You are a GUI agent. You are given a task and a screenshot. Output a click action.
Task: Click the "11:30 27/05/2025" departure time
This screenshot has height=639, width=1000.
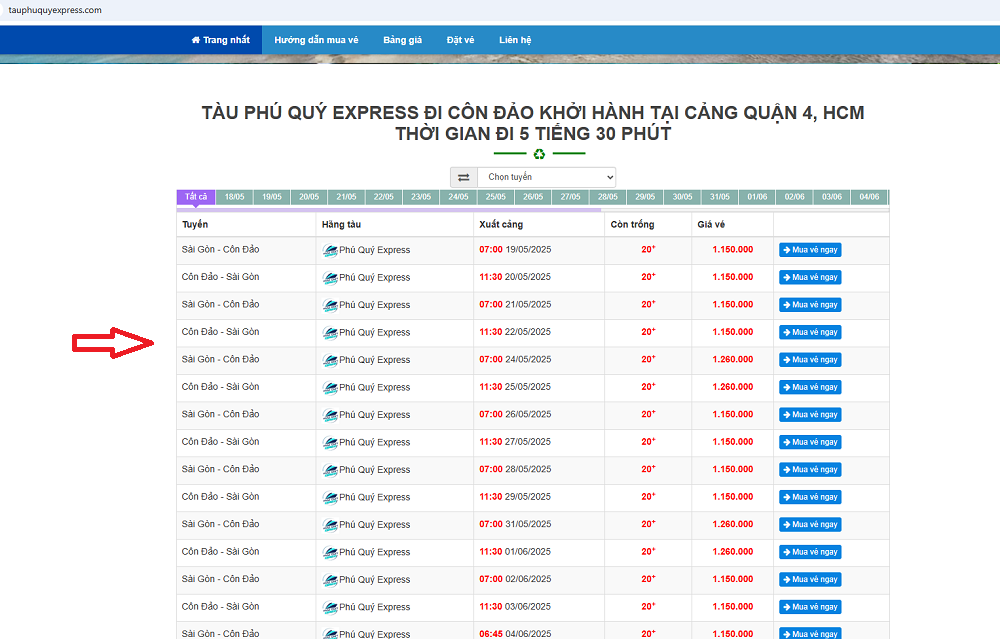tap(515, 441)
